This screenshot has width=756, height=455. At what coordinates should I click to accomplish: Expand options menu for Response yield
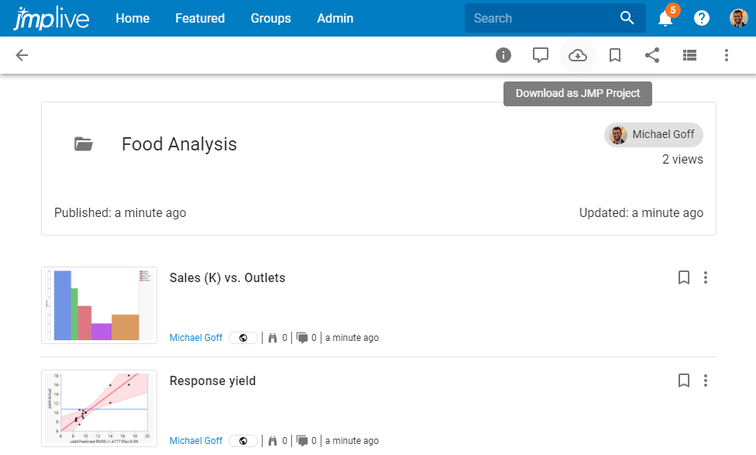coord(706,380)
